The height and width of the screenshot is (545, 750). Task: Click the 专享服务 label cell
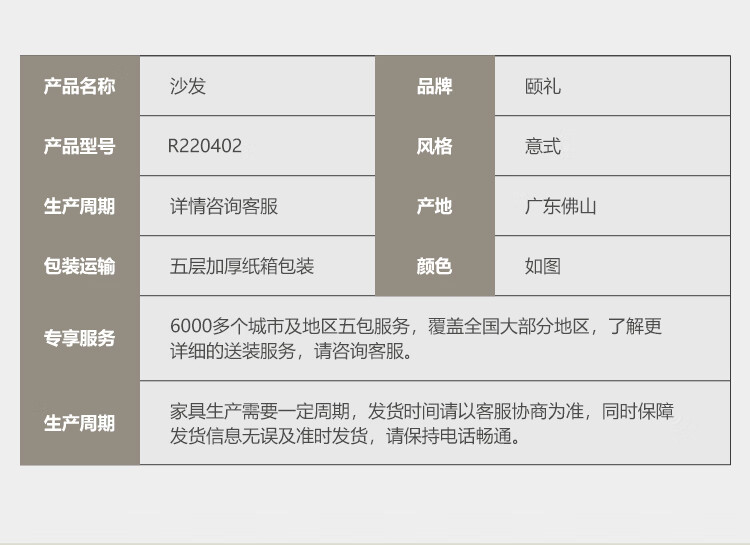79,338
